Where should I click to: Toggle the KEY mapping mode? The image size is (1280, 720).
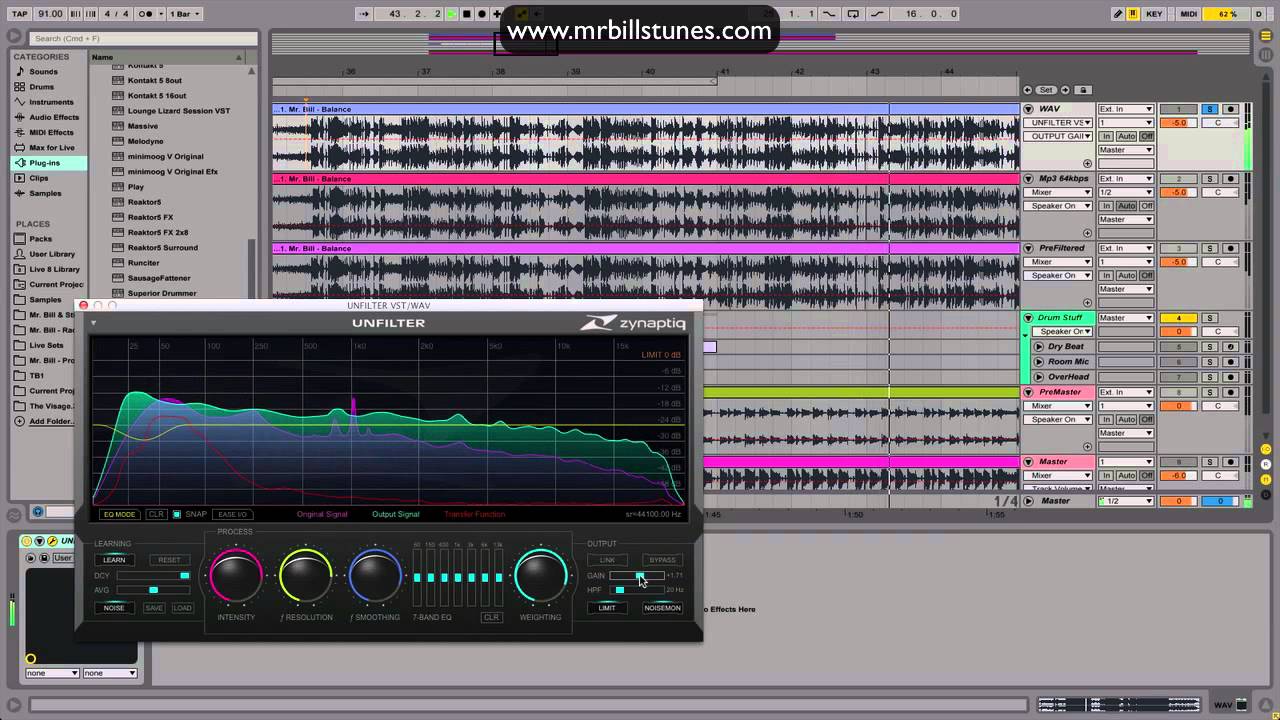pos(1155,14)
